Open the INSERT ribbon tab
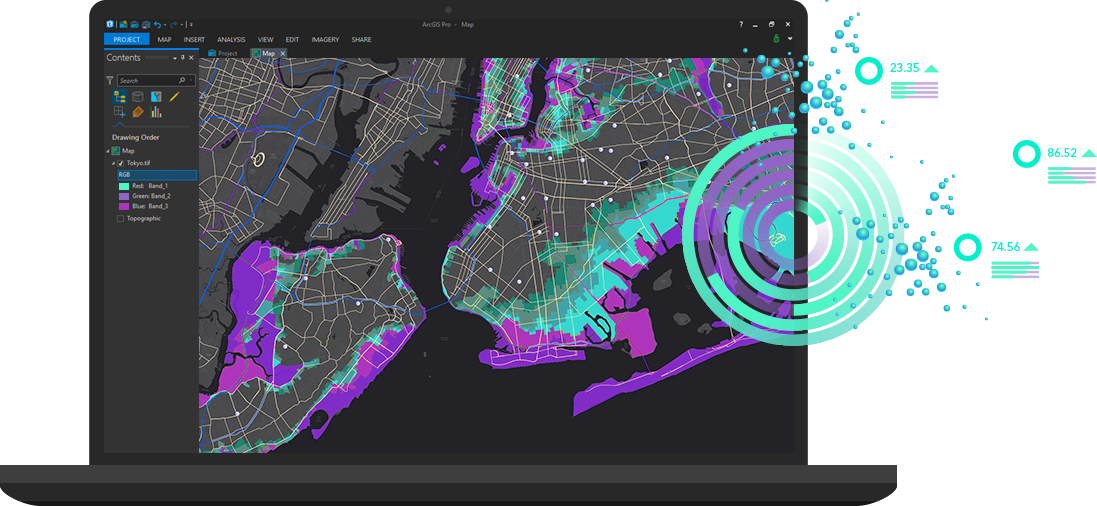Viewport: 1097px width, 506px height. pyautogui.click(x=194, y=40)
